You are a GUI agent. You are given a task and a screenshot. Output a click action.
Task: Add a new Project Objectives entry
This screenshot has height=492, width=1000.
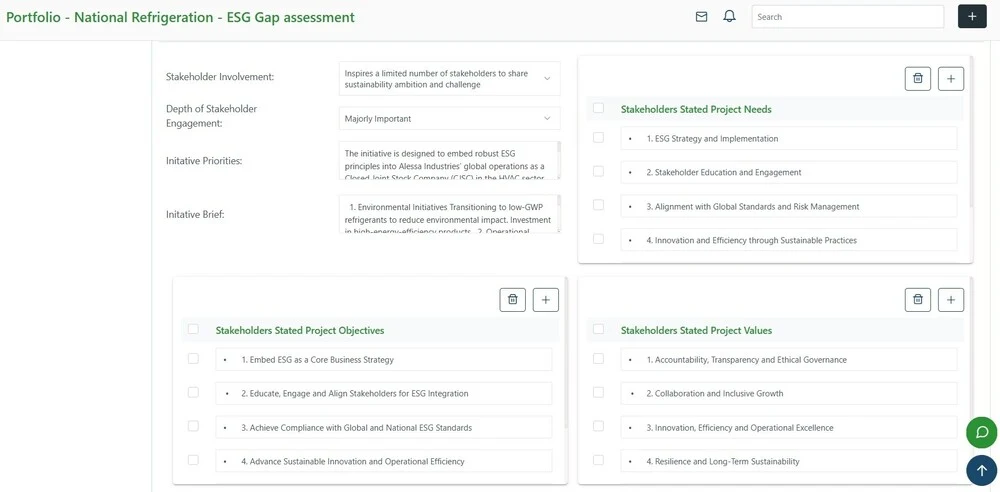pos(545,299)
